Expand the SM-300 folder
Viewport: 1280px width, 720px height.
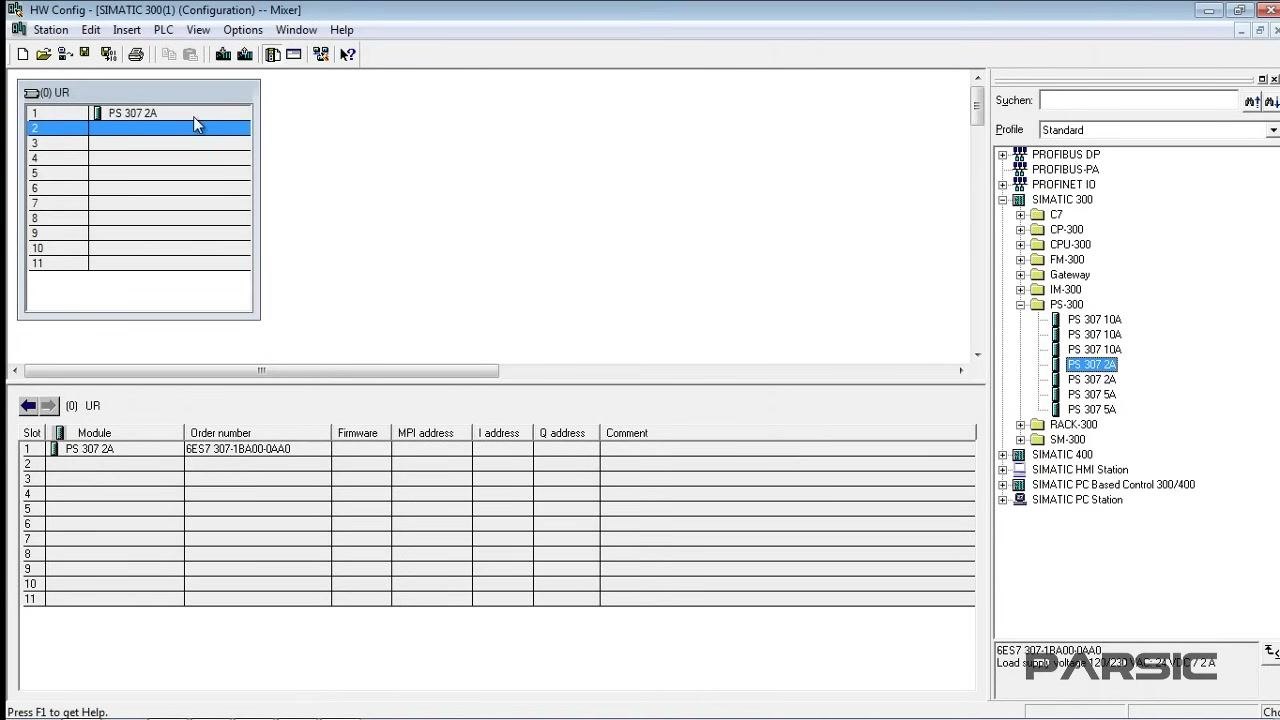[1021, 440]
